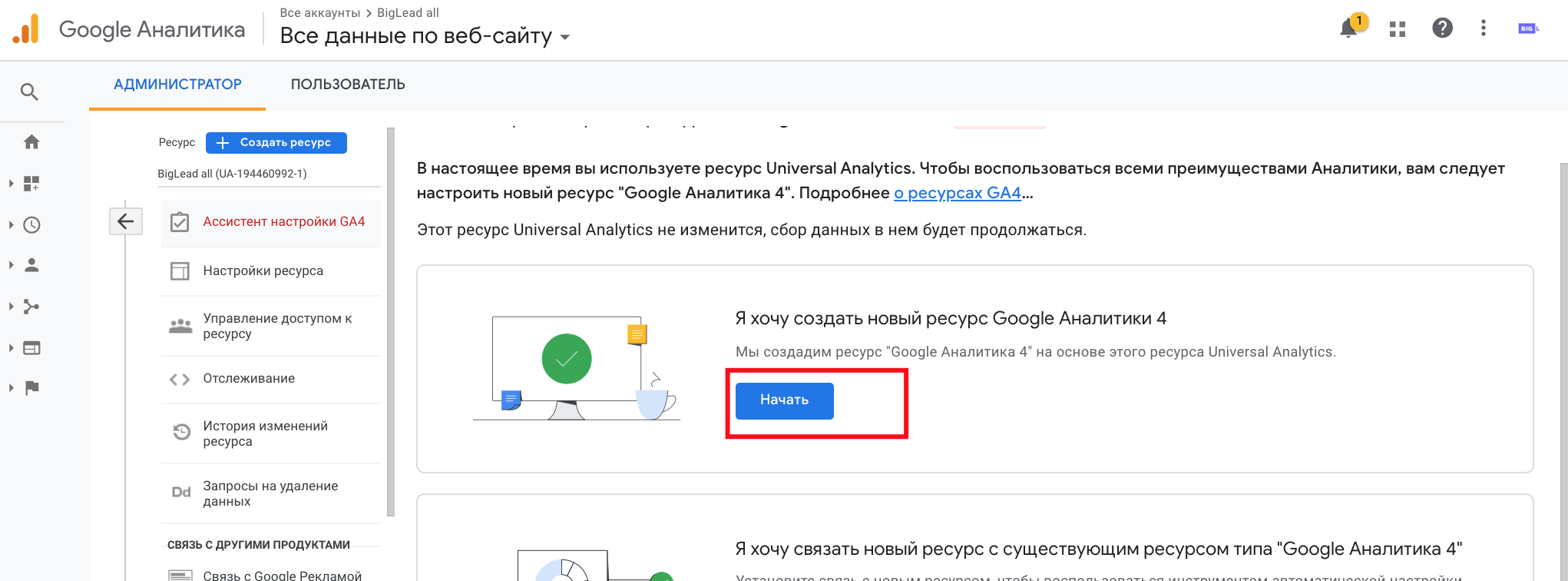Click the Создать ресурс button
This screenshot has width=1568, height=581.
click(276, 143)
